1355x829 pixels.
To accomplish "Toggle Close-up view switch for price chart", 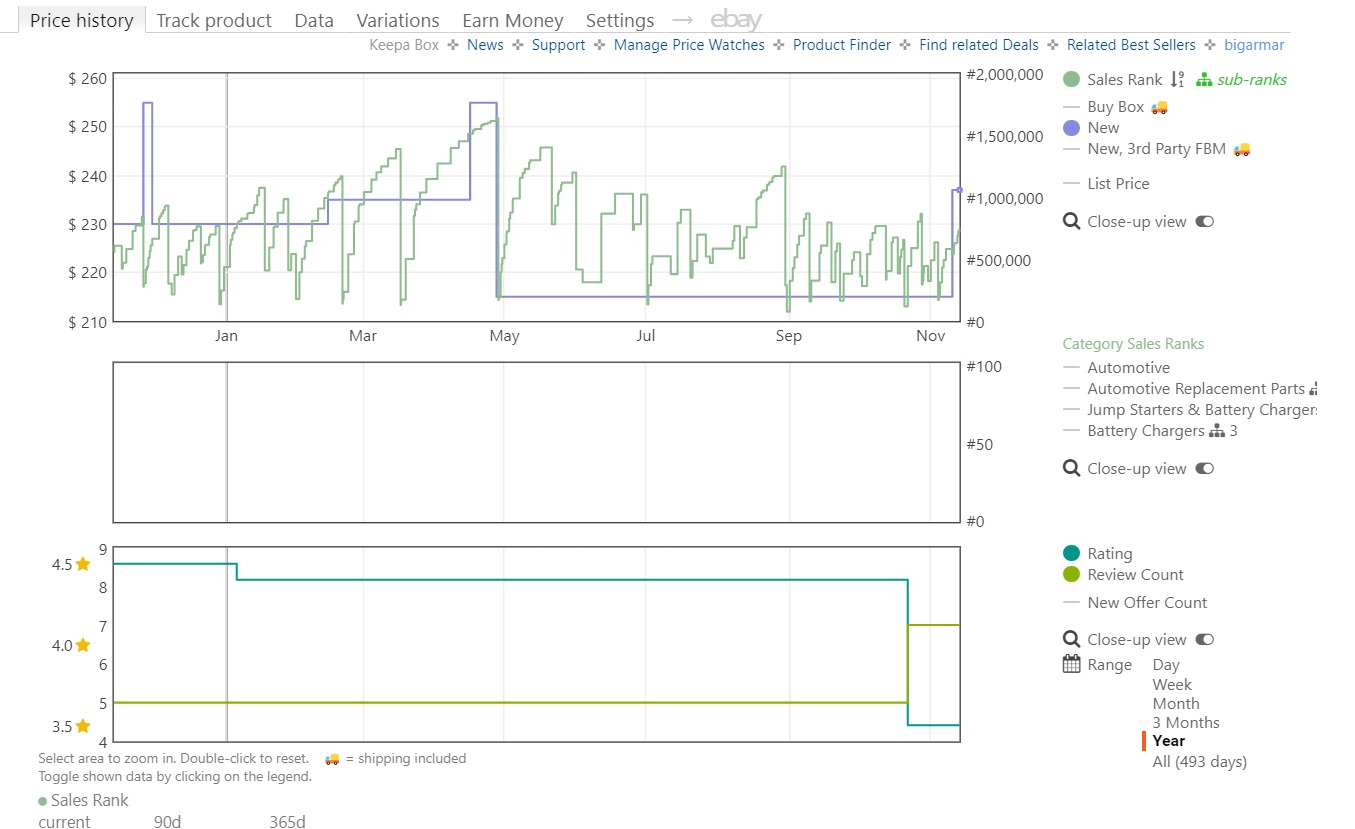I will pyautogui.click(x=1205, y=222).
